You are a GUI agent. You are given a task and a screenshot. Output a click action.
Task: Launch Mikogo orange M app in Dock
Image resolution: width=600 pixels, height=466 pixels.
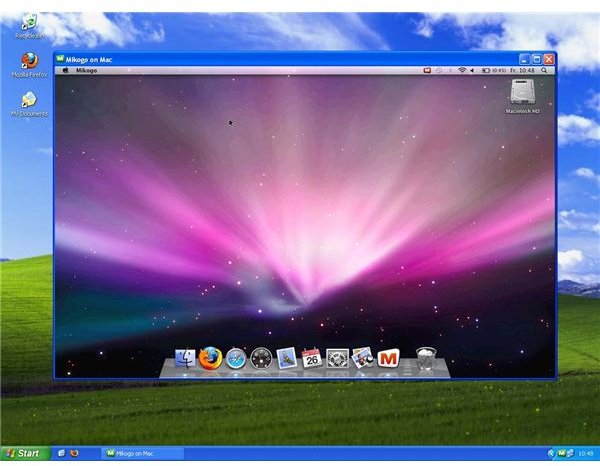(x=388, y=358)
